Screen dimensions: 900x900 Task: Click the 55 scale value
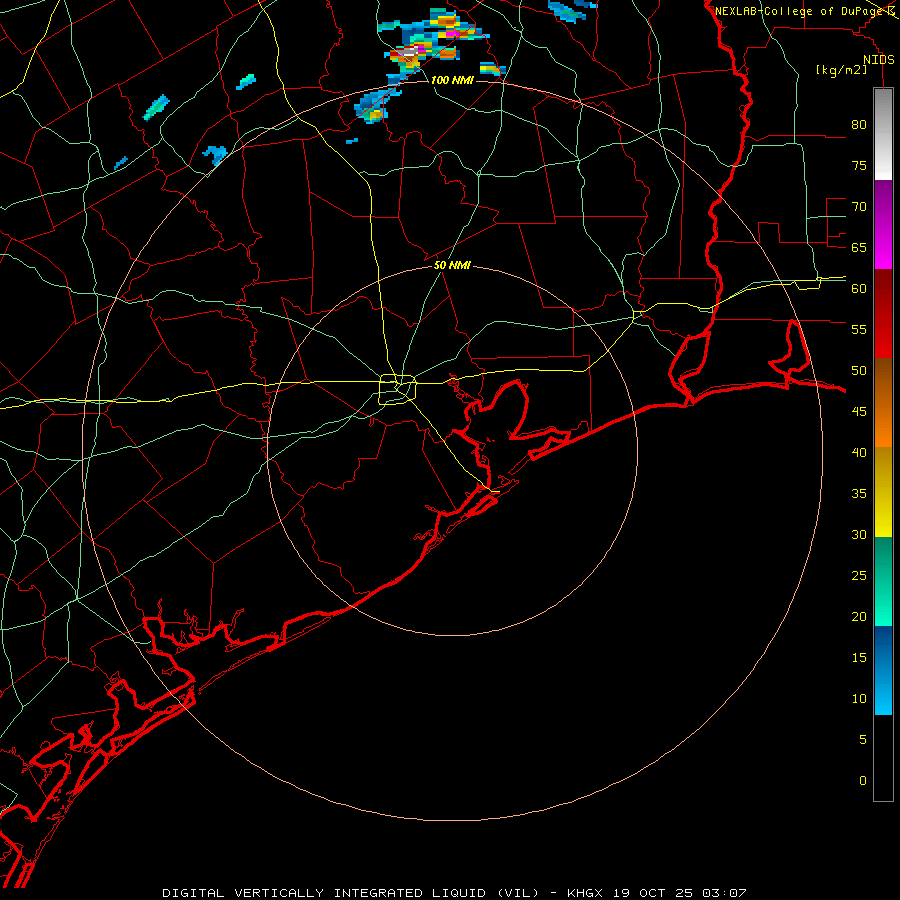859,329
